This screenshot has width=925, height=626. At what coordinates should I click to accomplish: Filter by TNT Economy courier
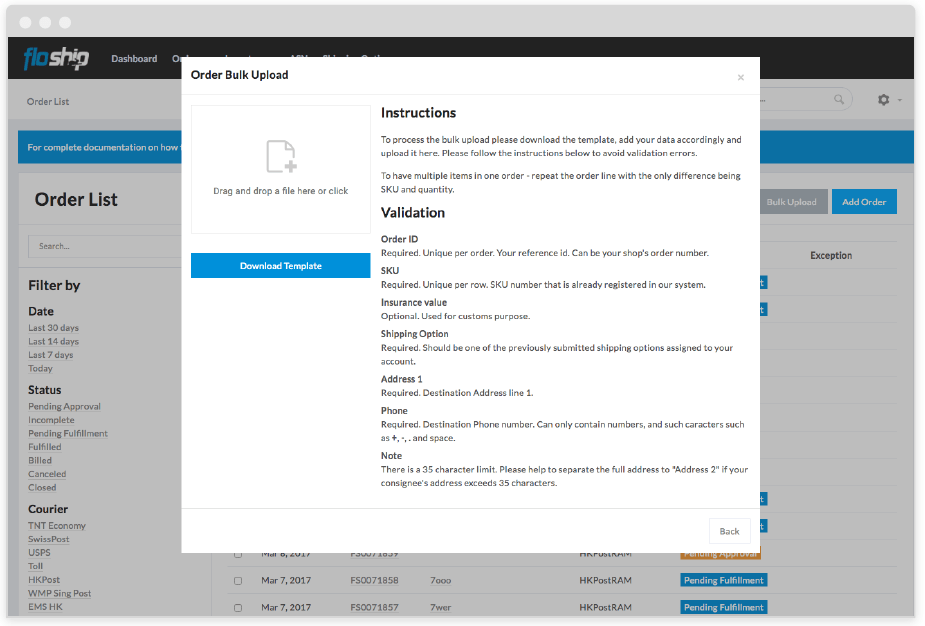point(57,526)
